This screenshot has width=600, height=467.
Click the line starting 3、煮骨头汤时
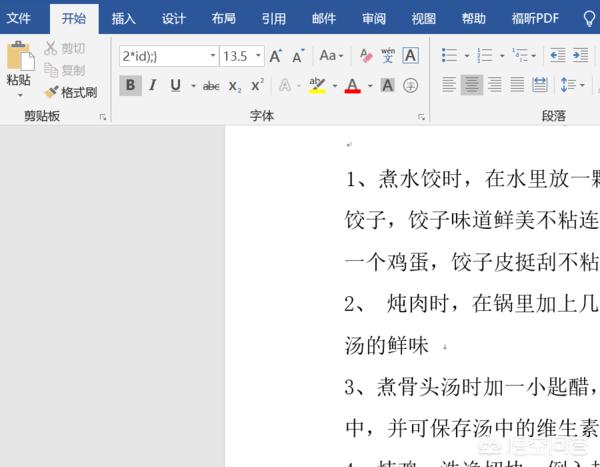pos(472,387)
